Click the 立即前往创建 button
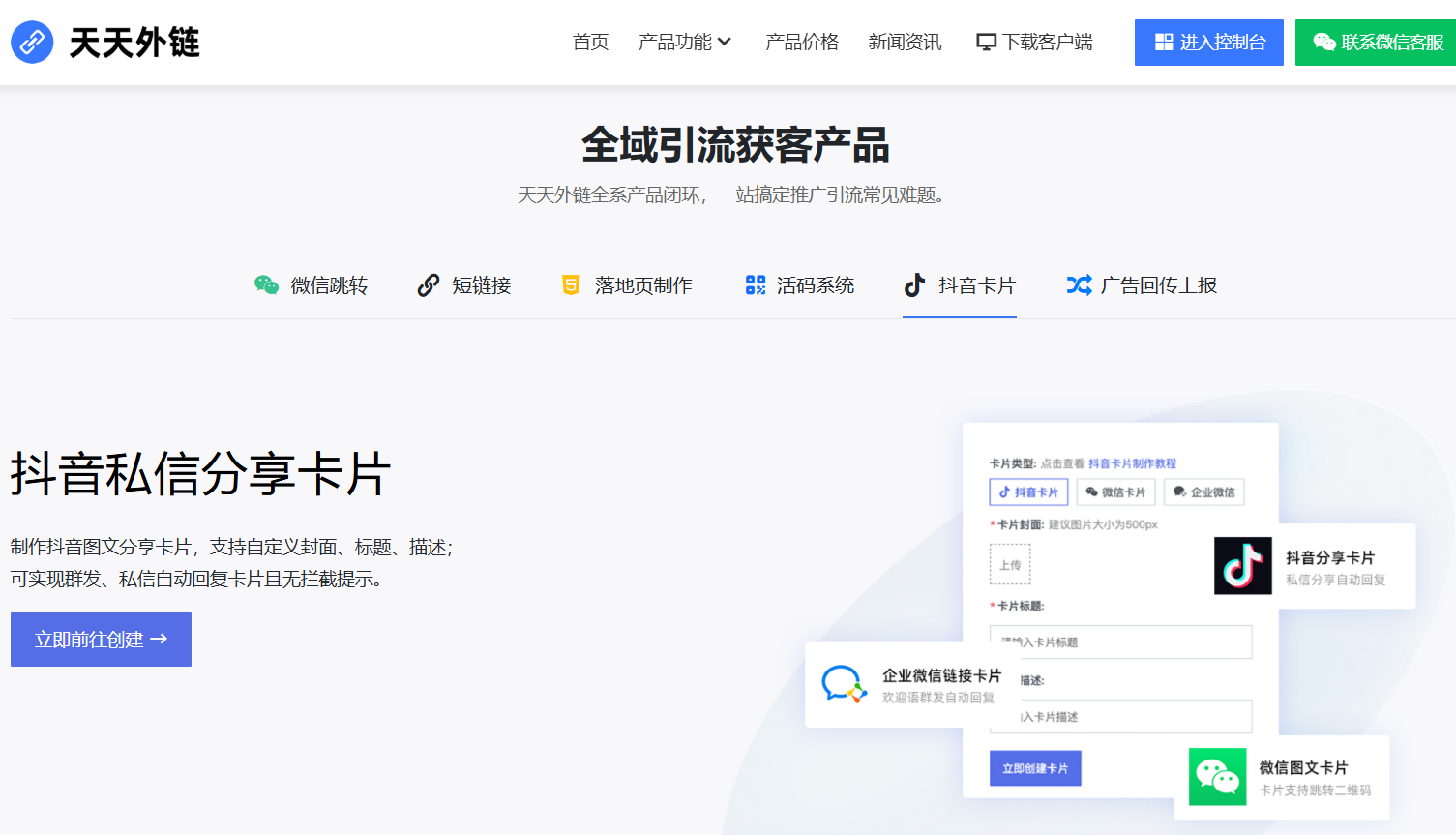The width and height of the screenshot is (1456, 835). coord(101,640)
